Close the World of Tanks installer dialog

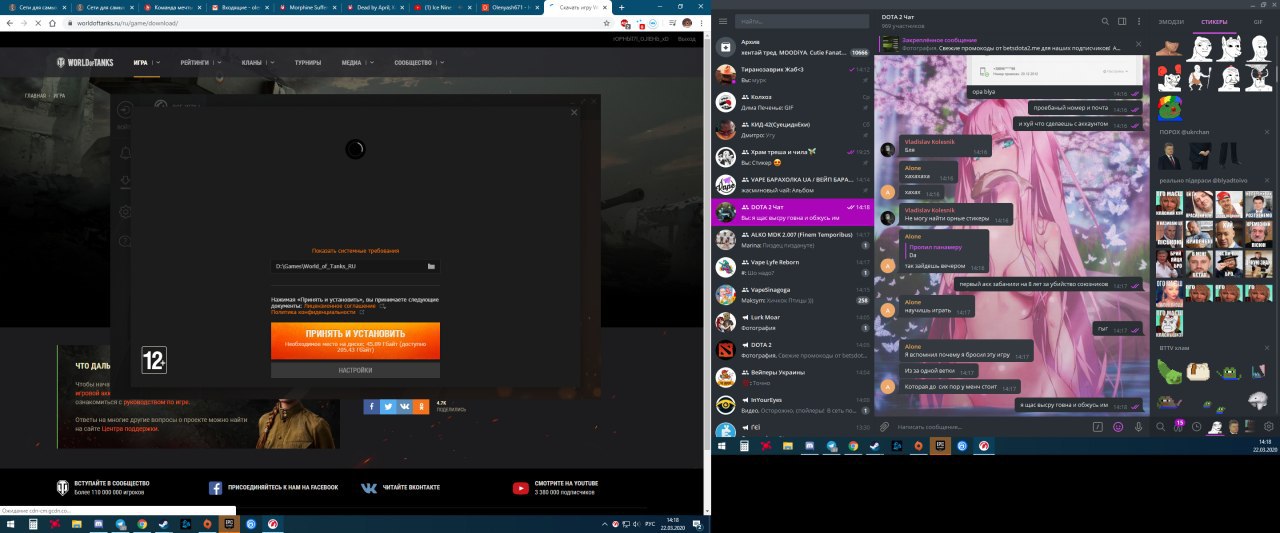coord(574,112)
